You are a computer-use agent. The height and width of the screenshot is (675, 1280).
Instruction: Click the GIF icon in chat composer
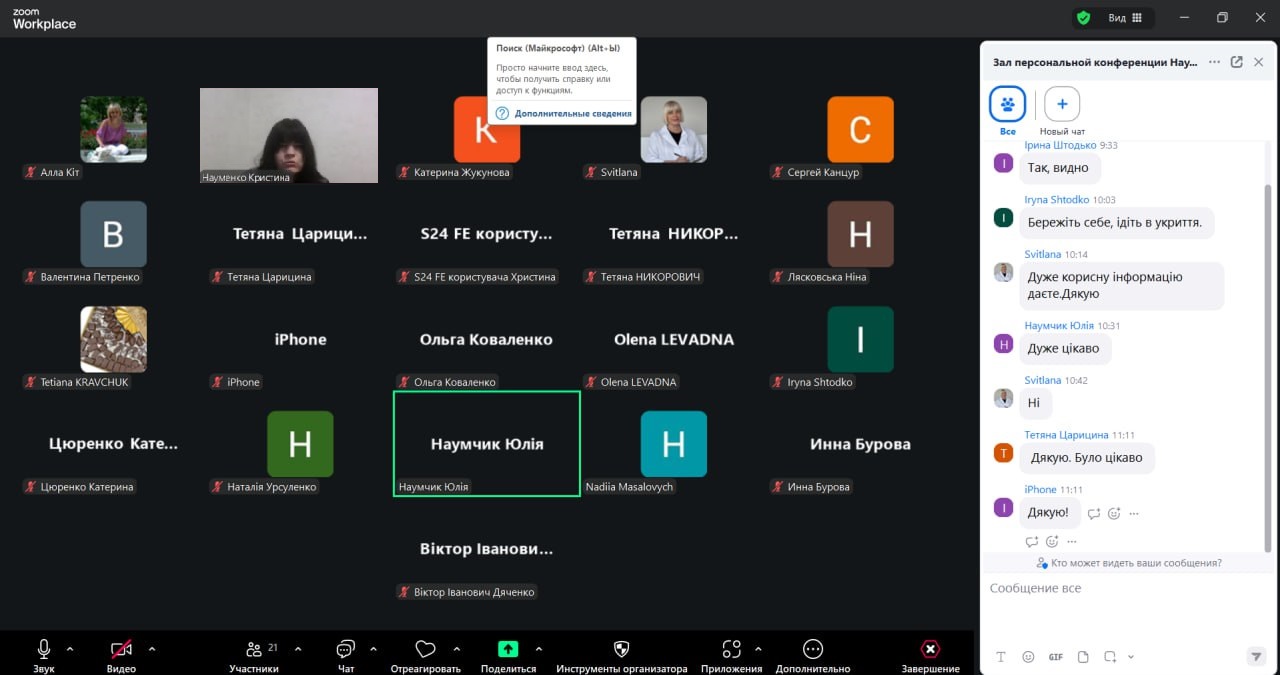pyautogui.click(x=1055, y=657)
